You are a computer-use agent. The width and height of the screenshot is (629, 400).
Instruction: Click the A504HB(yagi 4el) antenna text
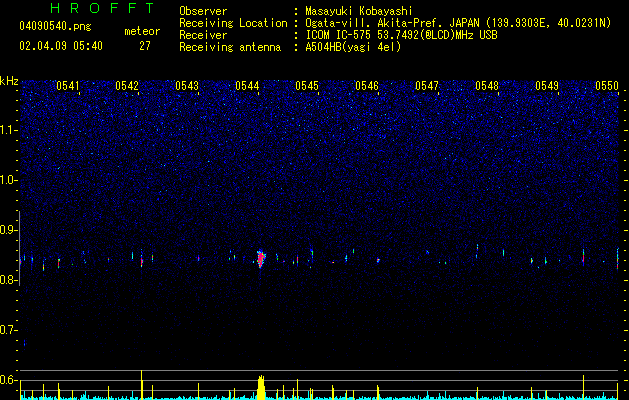point(353,47)
